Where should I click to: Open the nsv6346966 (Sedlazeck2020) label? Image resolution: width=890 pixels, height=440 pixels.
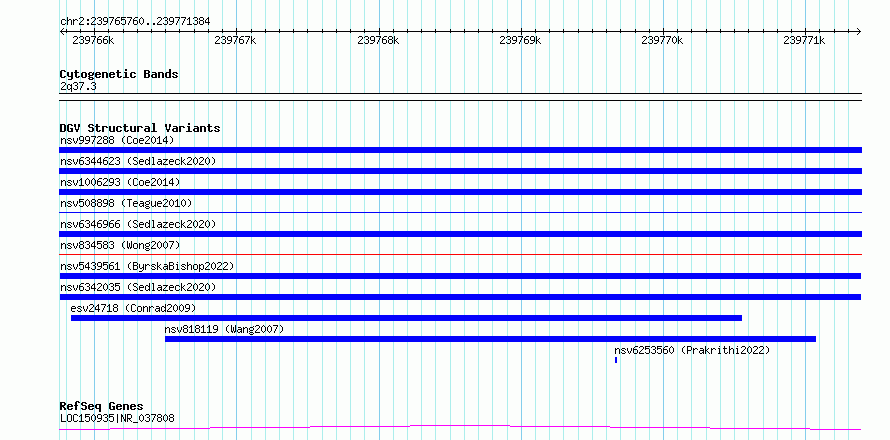138,224
